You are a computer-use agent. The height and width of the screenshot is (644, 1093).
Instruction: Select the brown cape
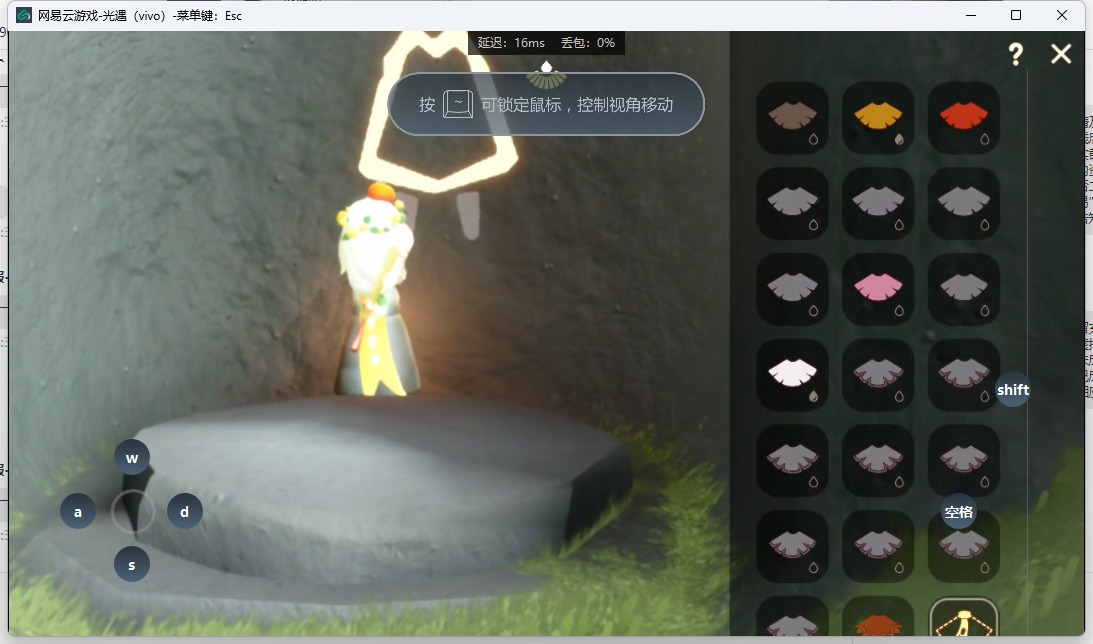793,117
